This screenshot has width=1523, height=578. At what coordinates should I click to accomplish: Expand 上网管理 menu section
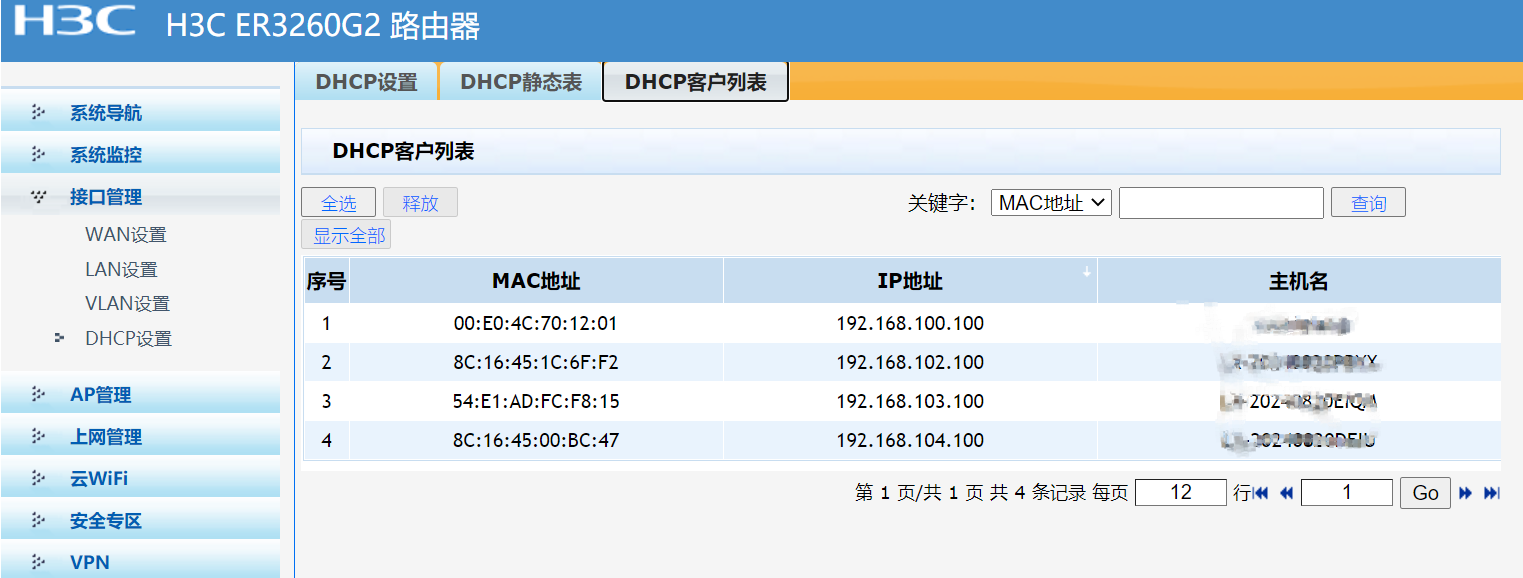[141, 436]
